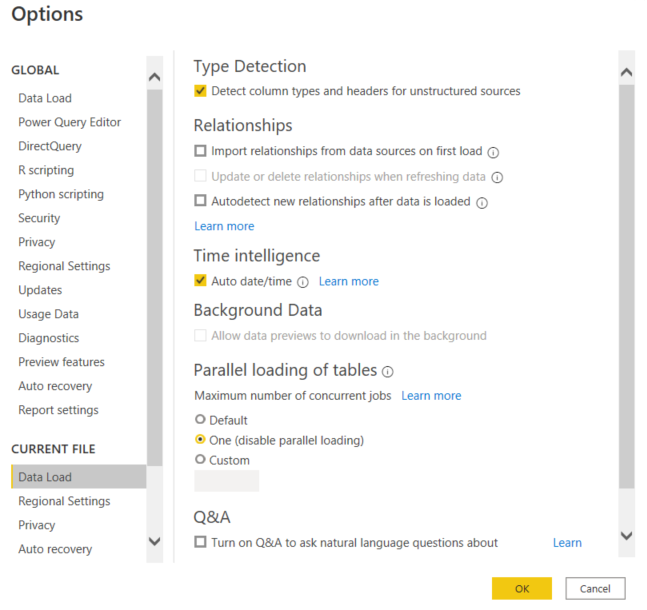
Task: Click up arrow of the navigation sidebar scrollbar
Action: 155,77
